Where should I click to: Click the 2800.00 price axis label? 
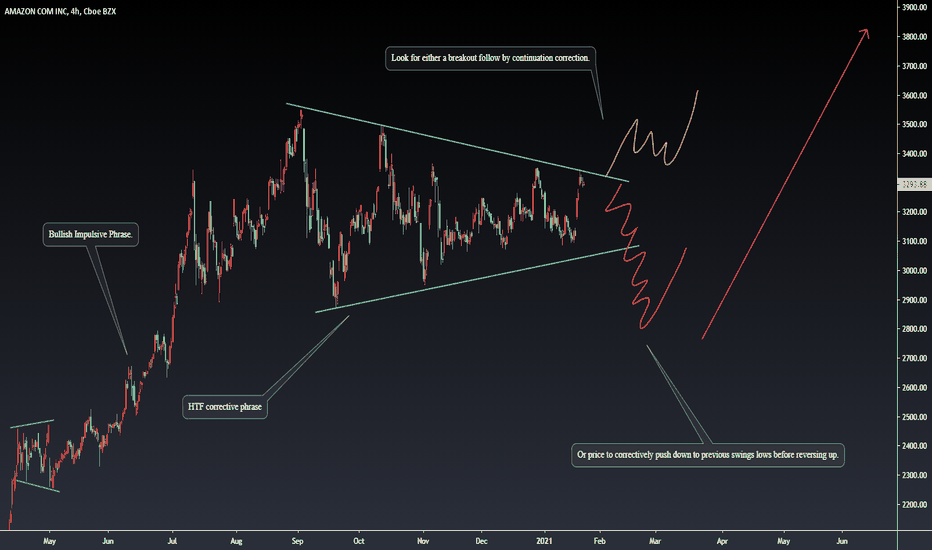[915, 329]
